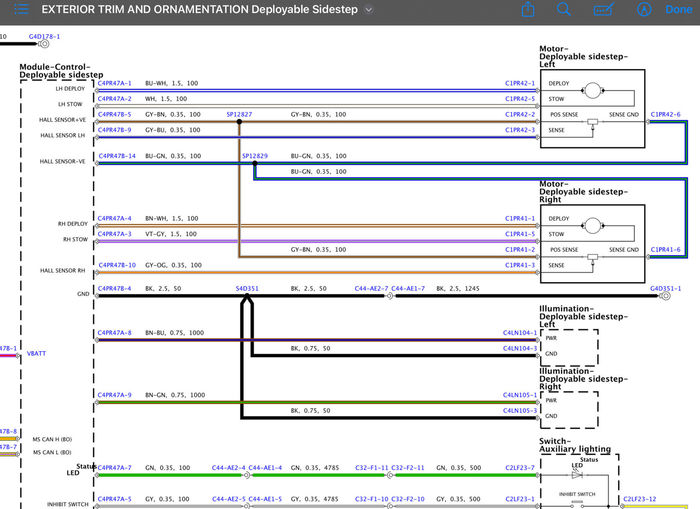Tap connector label C1PR42-3
The image size is (700, 509).
pos(520,130)
